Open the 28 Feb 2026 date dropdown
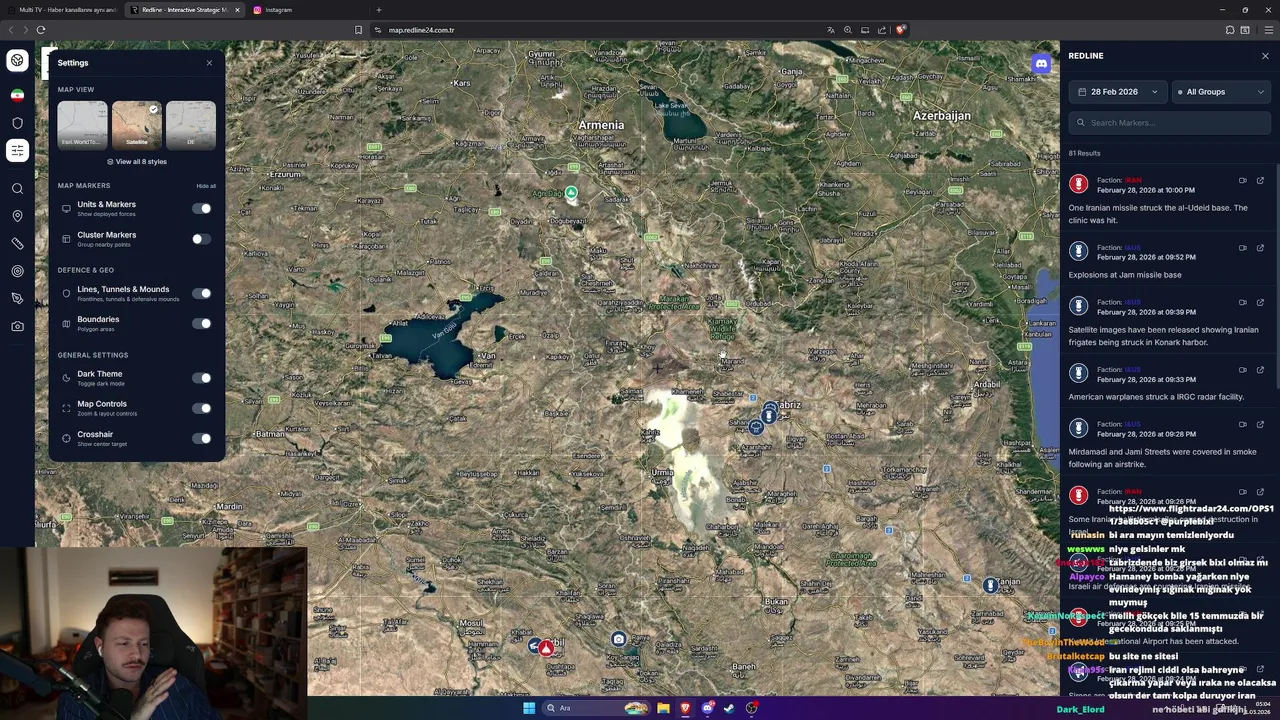1280x720 pixels. [1118, 92]
